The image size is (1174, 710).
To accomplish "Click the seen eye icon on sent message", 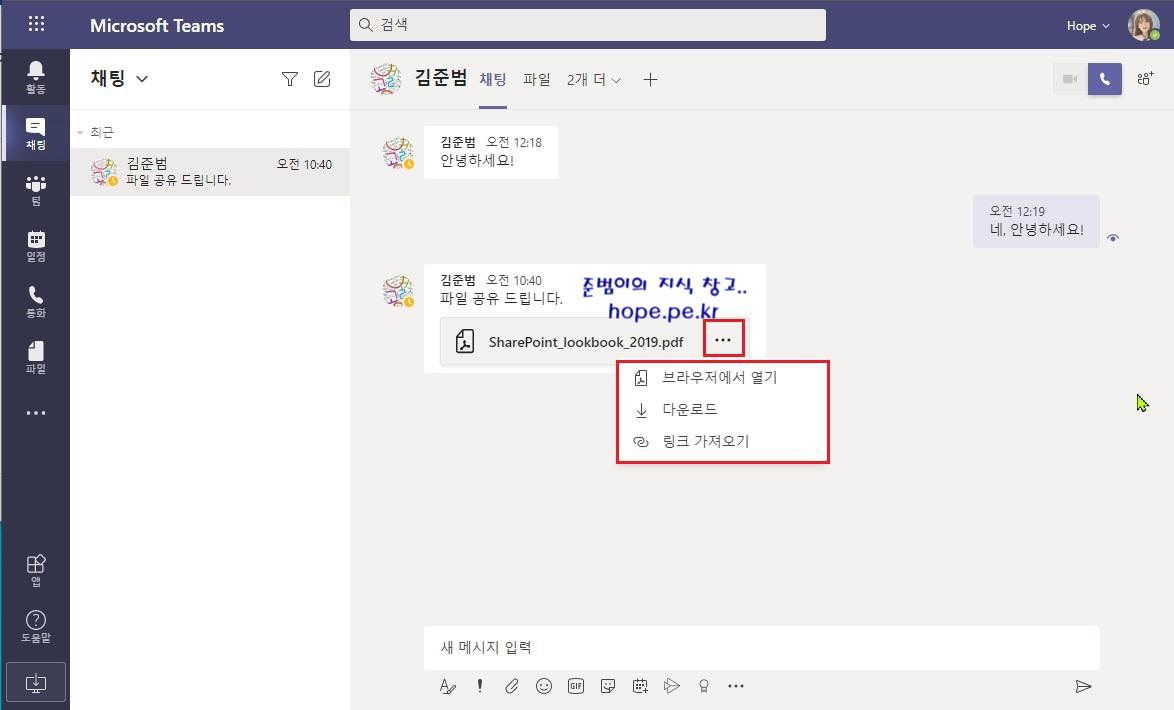I will tap(1113, 238).
